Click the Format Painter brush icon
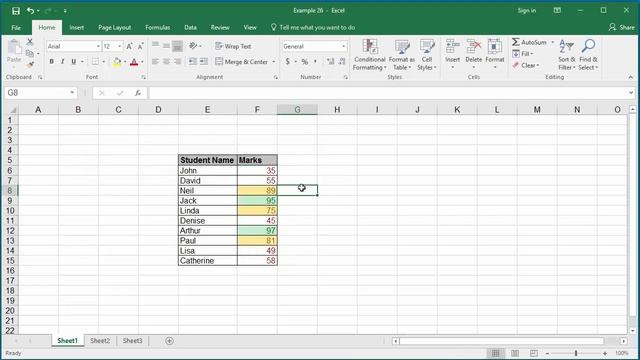640x360 pixels. click(30, 64)
